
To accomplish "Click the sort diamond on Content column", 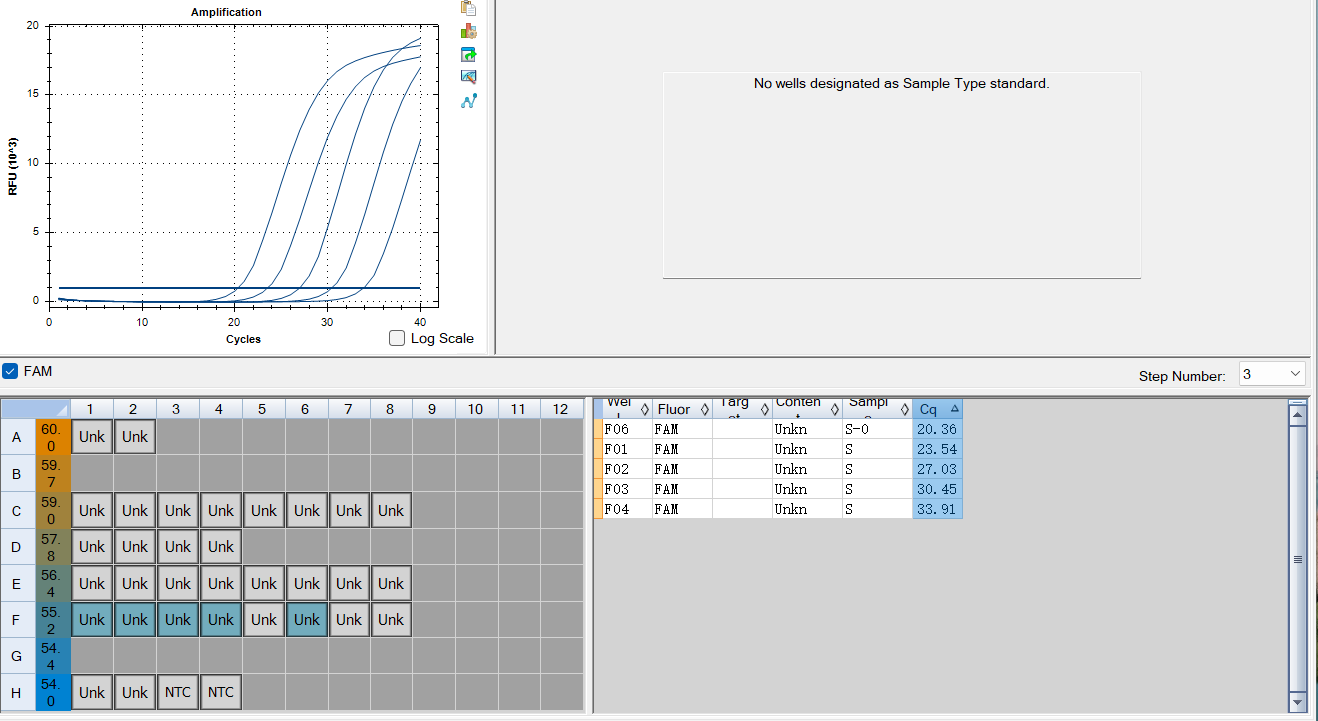I will [834, 409].
